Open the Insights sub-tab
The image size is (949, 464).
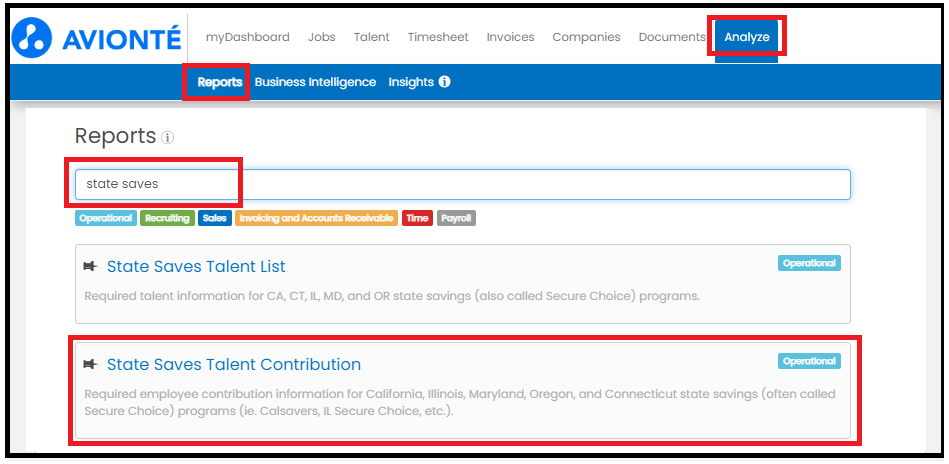411,82
